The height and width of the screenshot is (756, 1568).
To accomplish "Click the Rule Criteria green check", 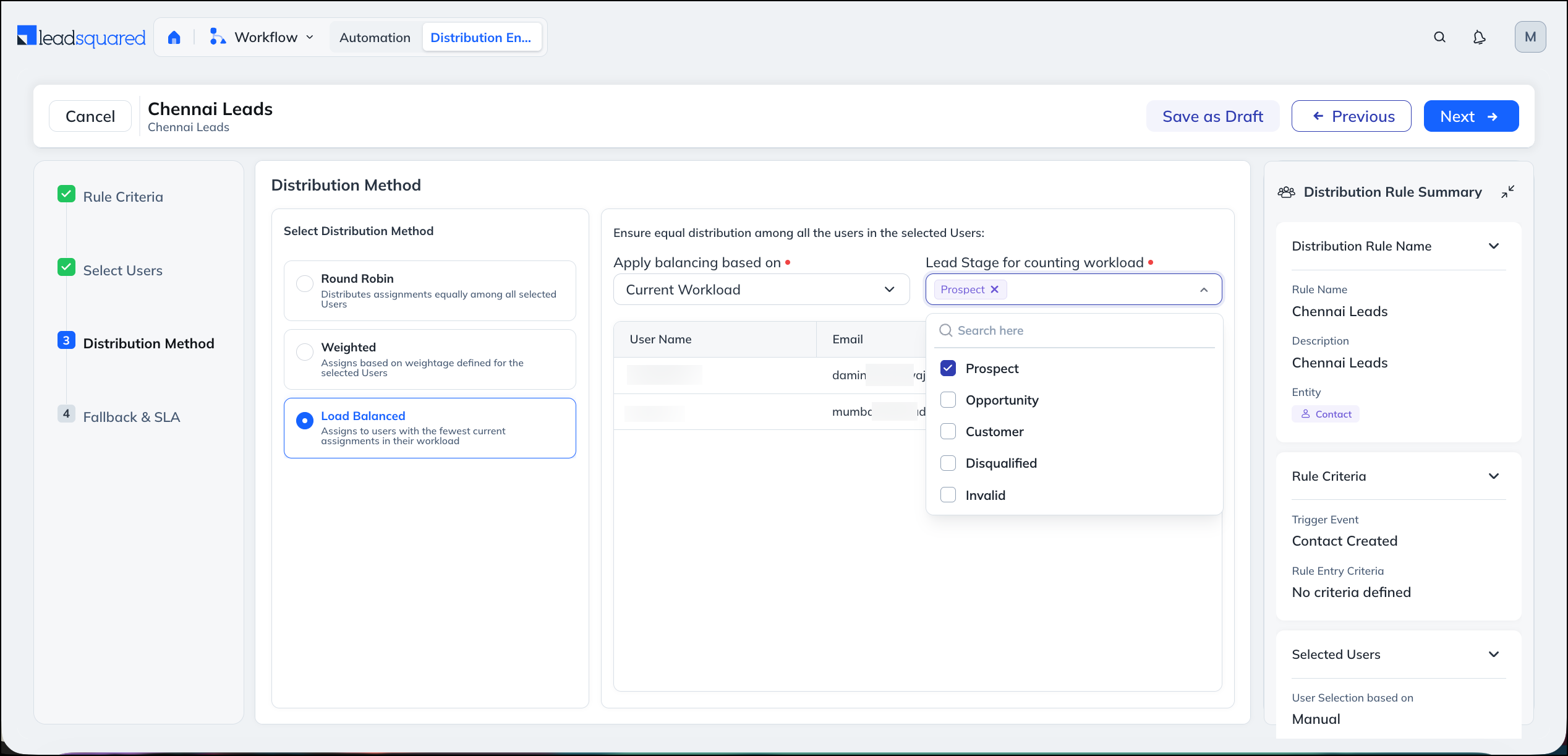I will pos(66,194).
